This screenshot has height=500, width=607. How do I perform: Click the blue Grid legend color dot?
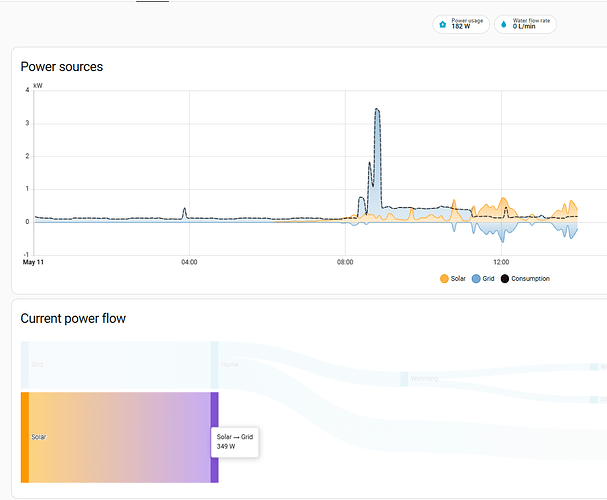pos(476,279)
